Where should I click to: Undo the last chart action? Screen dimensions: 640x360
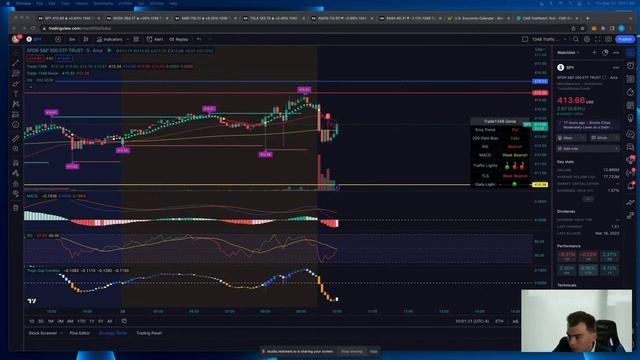click(199, 39)
